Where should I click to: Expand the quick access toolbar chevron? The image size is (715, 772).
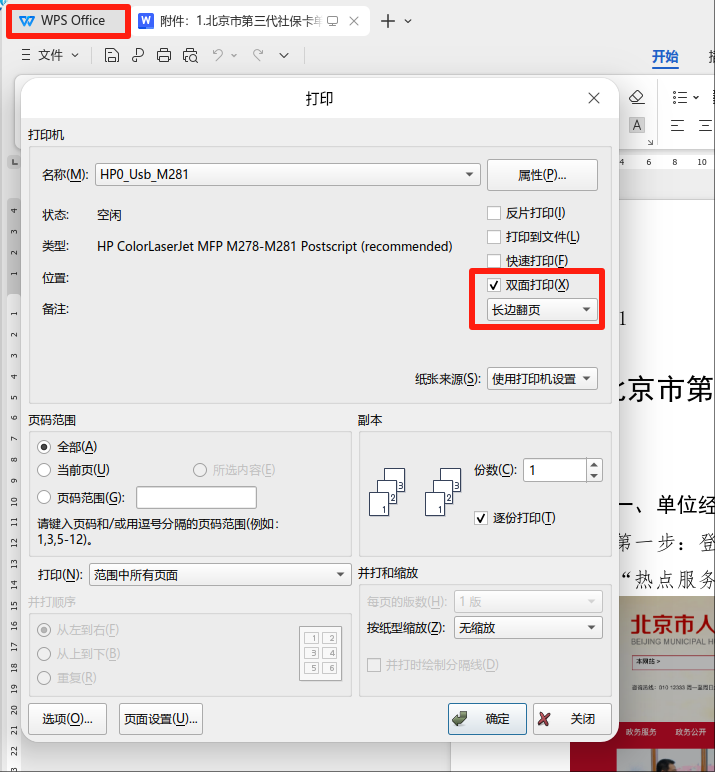(x=284, y=56)
